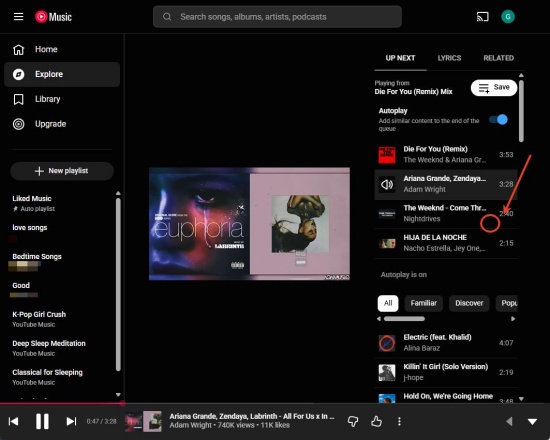Viewport: 550px width, 440px height.
Task: Click the playlist sidebar scroll-up arrow
Action: pyautogui.click(x=118, y=193)
